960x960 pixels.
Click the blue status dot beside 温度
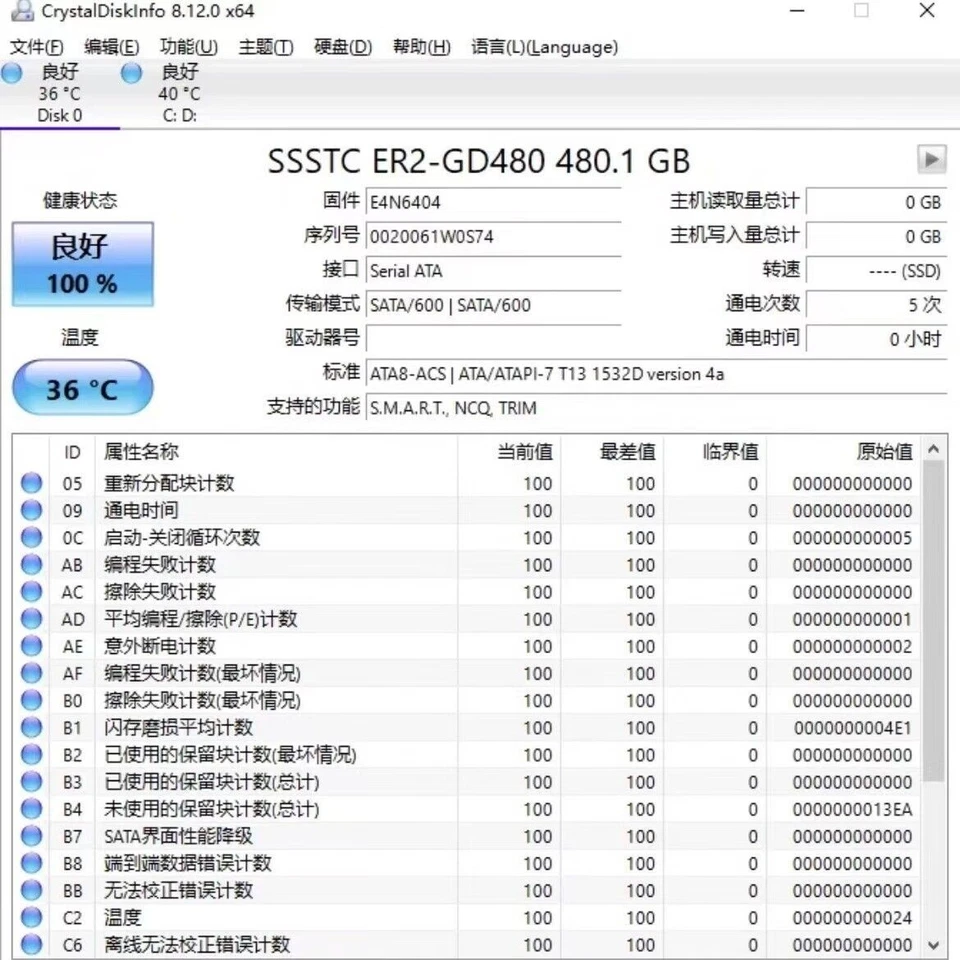[30, 918]
